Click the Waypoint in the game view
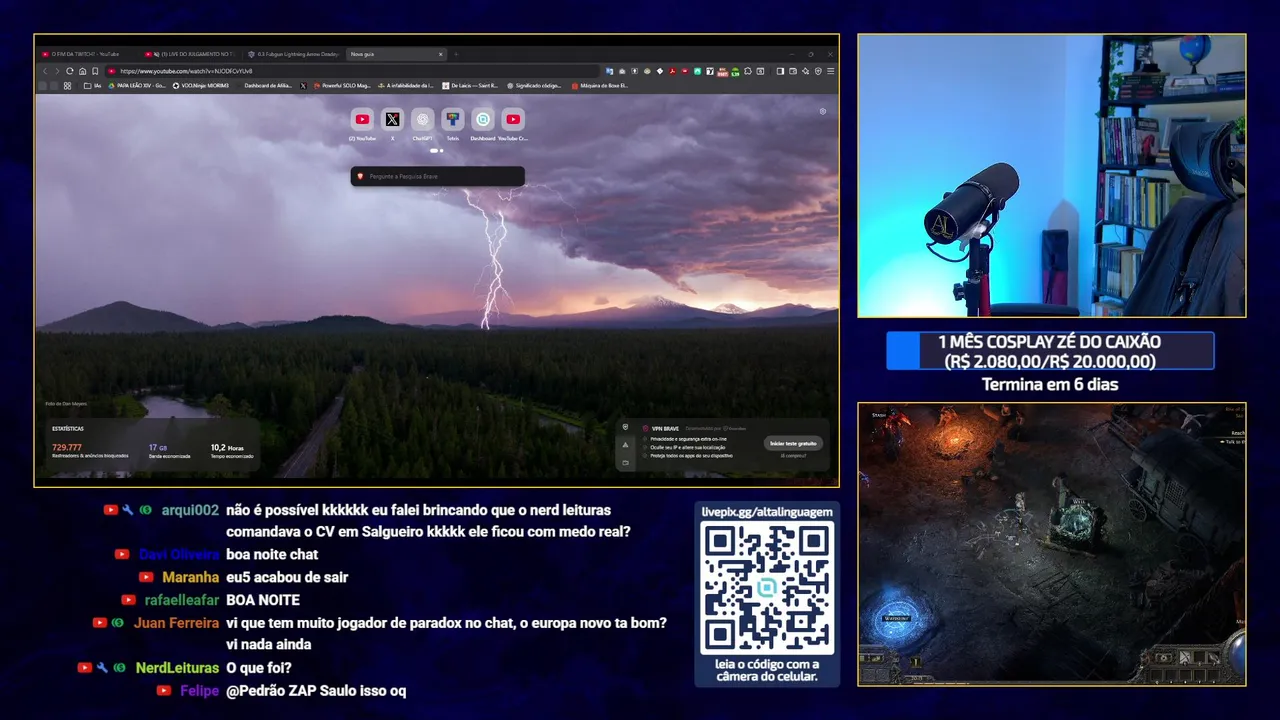Screen dimensions: 1280x720 pos(897,619)
